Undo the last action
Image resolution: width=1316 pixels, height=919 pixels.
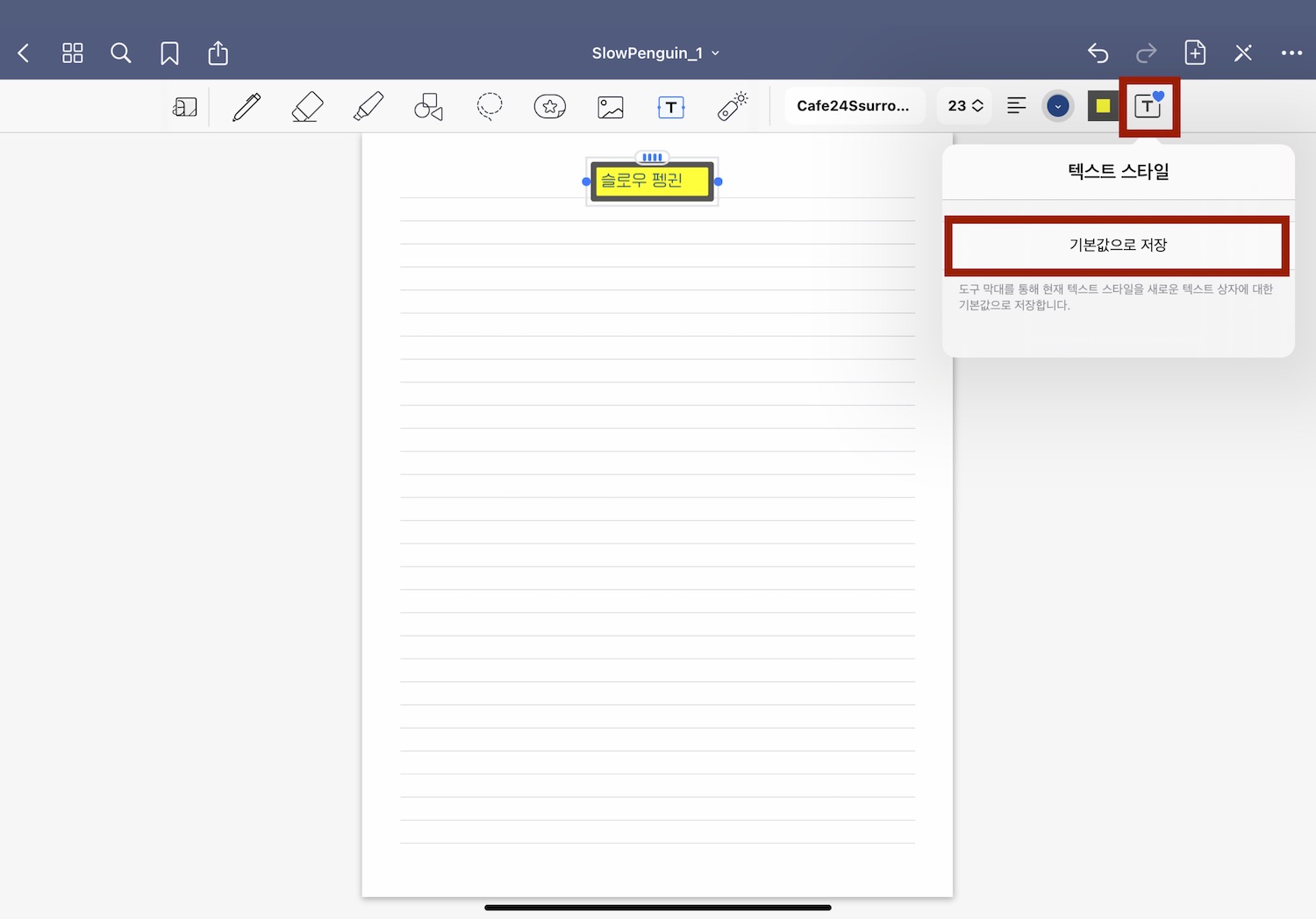[1098, 53]
